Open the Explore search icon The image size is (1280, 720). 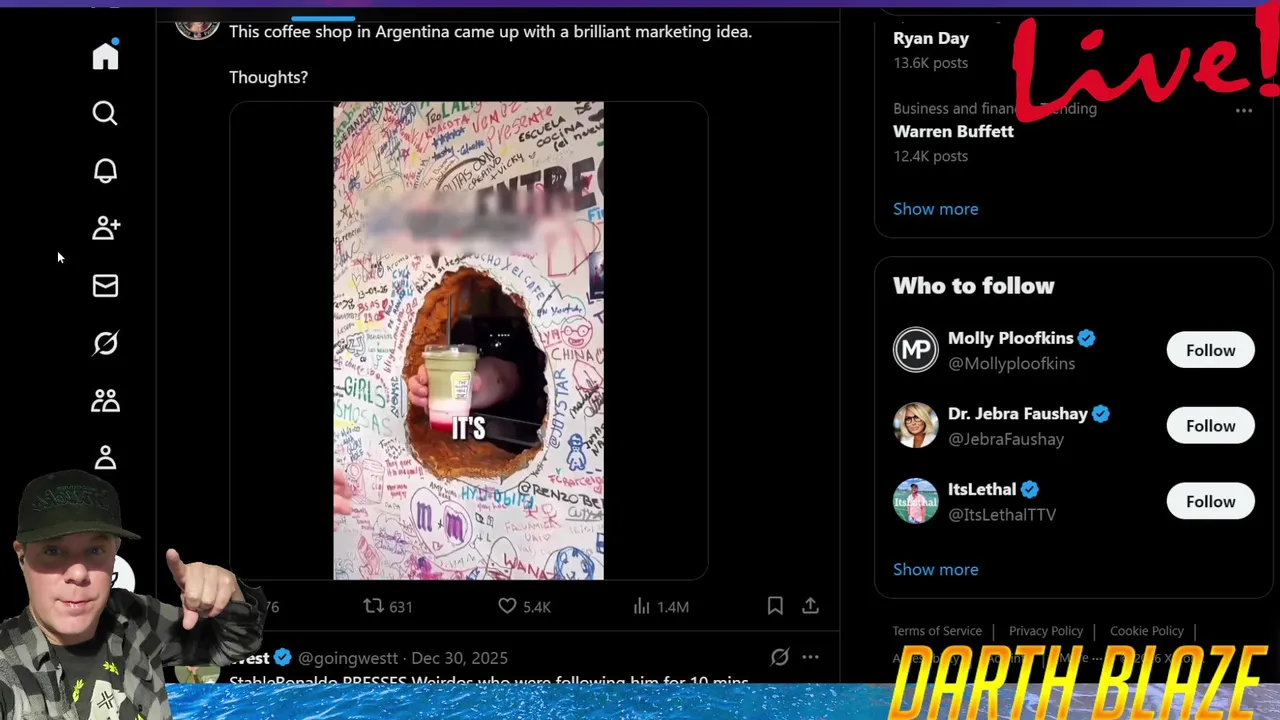coord(105,113)
